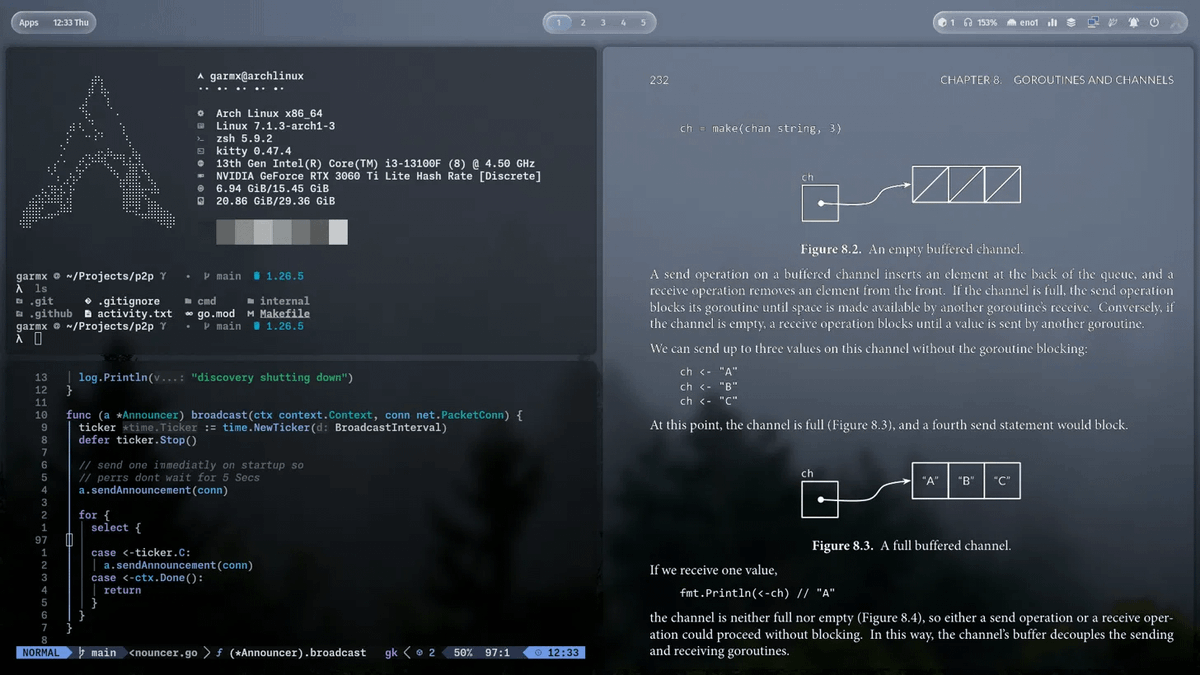Click the .git folder in ls output
The width and height of the screenshot is (1200, 675).
(41, 301)
